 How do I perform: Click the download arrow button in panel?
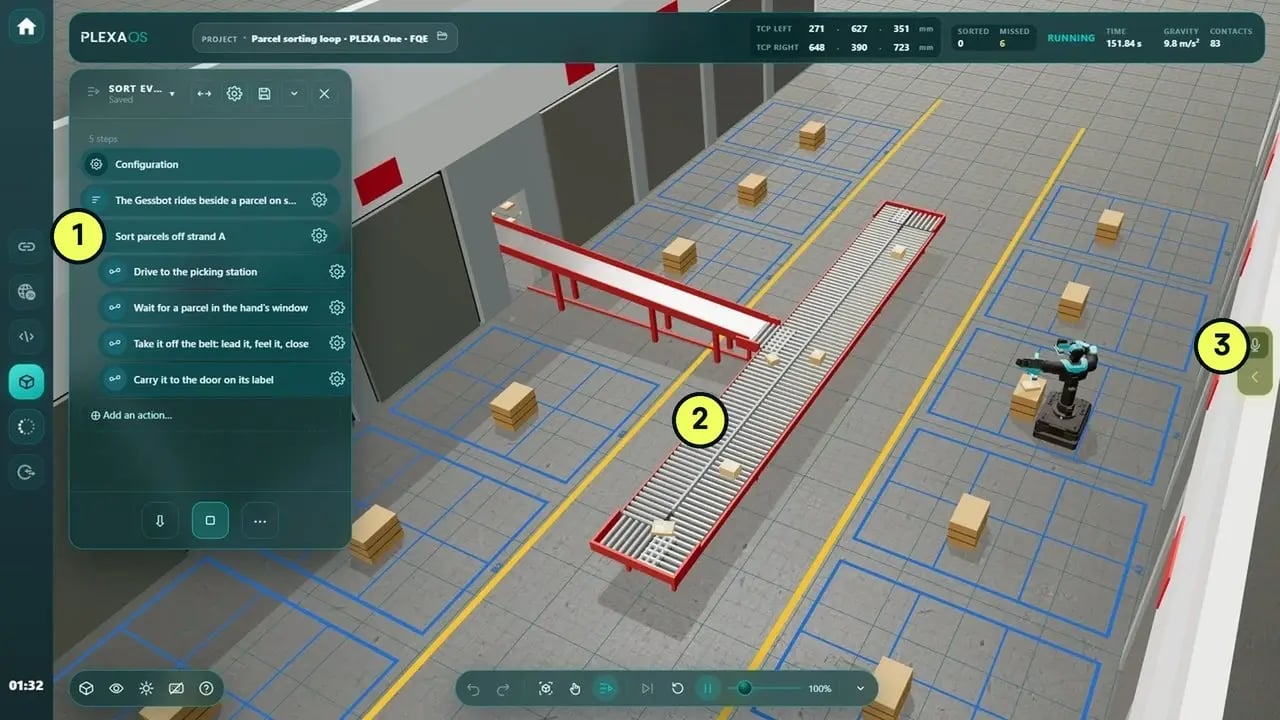tap(160, 520)
